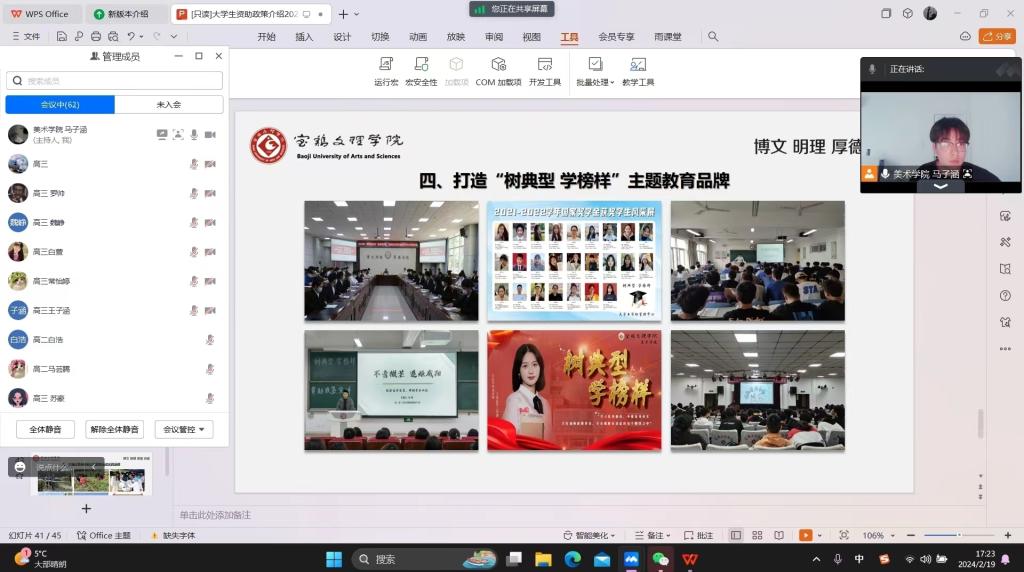Viewport: 1024px width, 572px height.
Task: Start slideshow with orange play button
Action: click(x=806, y=535)
